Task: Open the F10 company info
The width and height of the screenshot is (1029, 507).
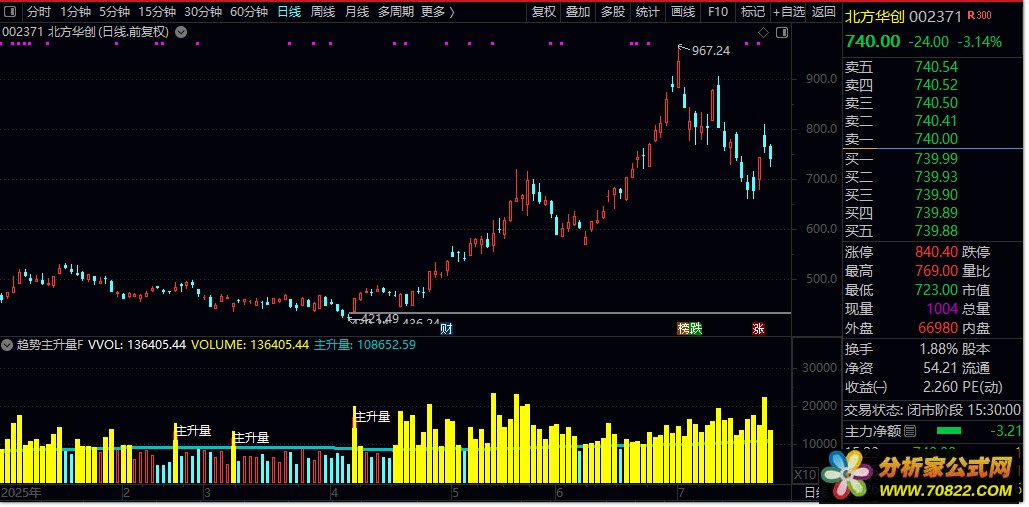Action: (x=718, y=12)
